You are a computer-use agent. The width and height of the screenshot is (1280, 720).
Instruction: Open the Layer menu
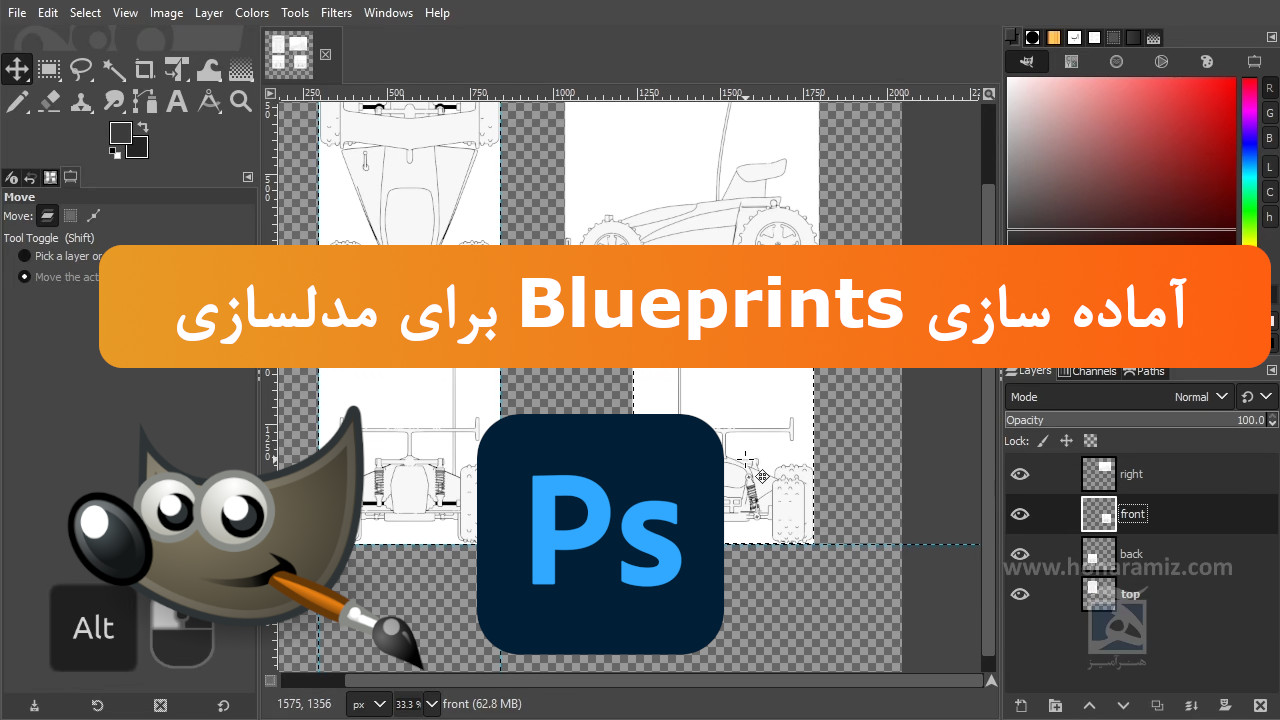(209, 13)
